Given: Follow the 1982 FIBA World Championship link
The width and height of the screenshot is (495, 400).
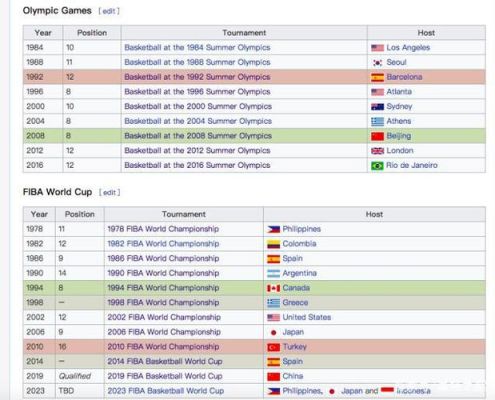Looking at the screenshot, I should point(163,244).
